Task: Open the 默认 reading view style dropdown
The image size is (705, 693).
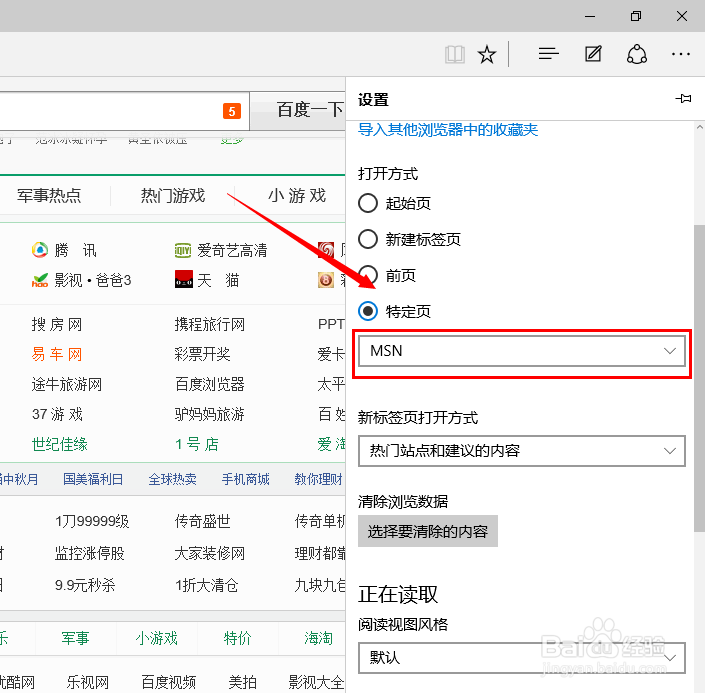Action: pyautogui.click(x=522, y=658)
